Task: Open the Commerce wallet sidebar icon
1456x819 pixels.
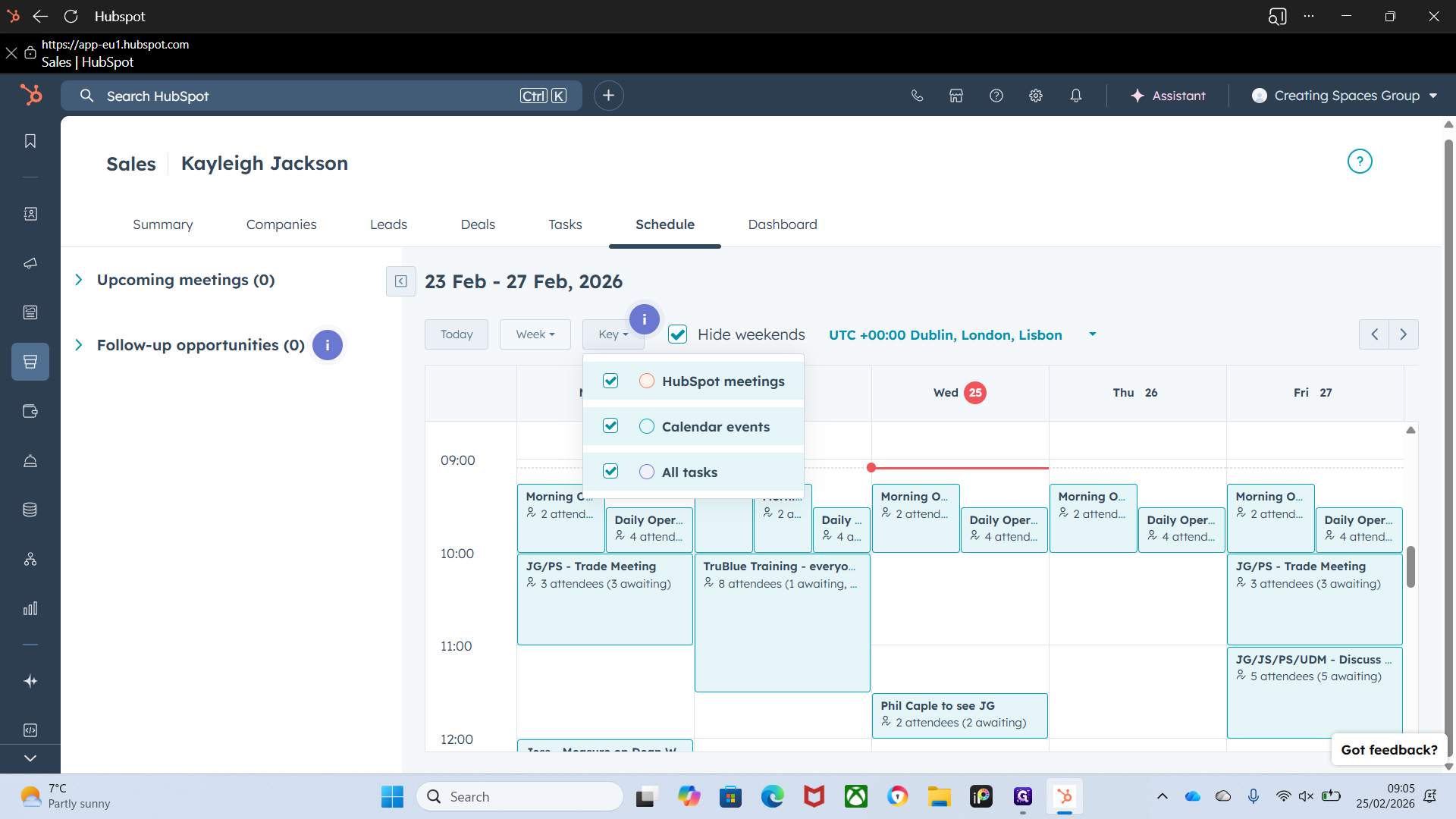Action: tap(30, 411)
